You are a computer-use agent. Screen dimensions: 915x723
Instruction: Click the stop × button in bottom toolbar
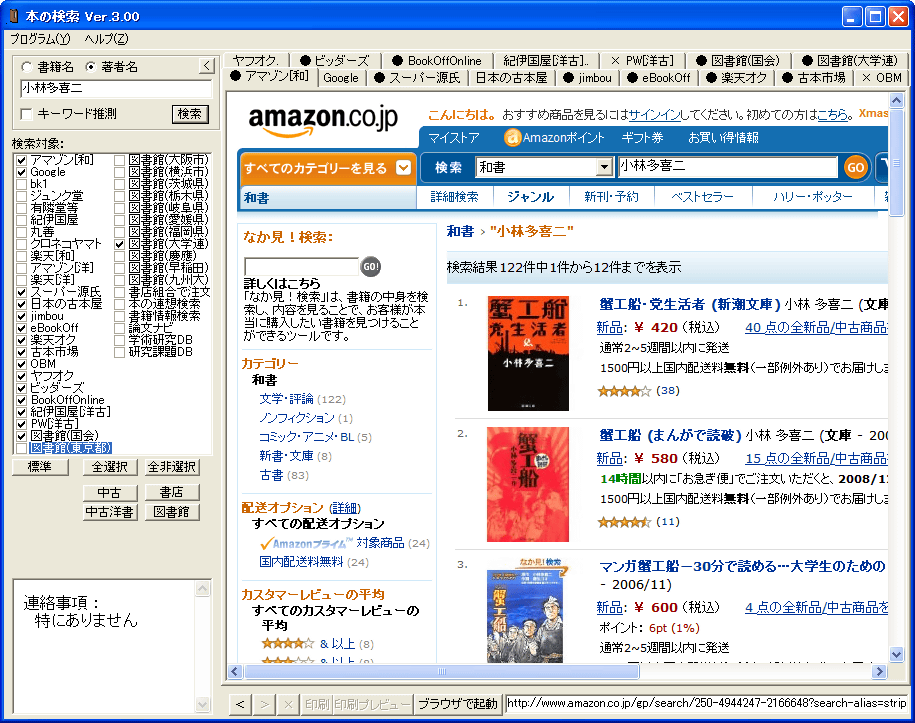pyautogui.click(x=288, y=704)
